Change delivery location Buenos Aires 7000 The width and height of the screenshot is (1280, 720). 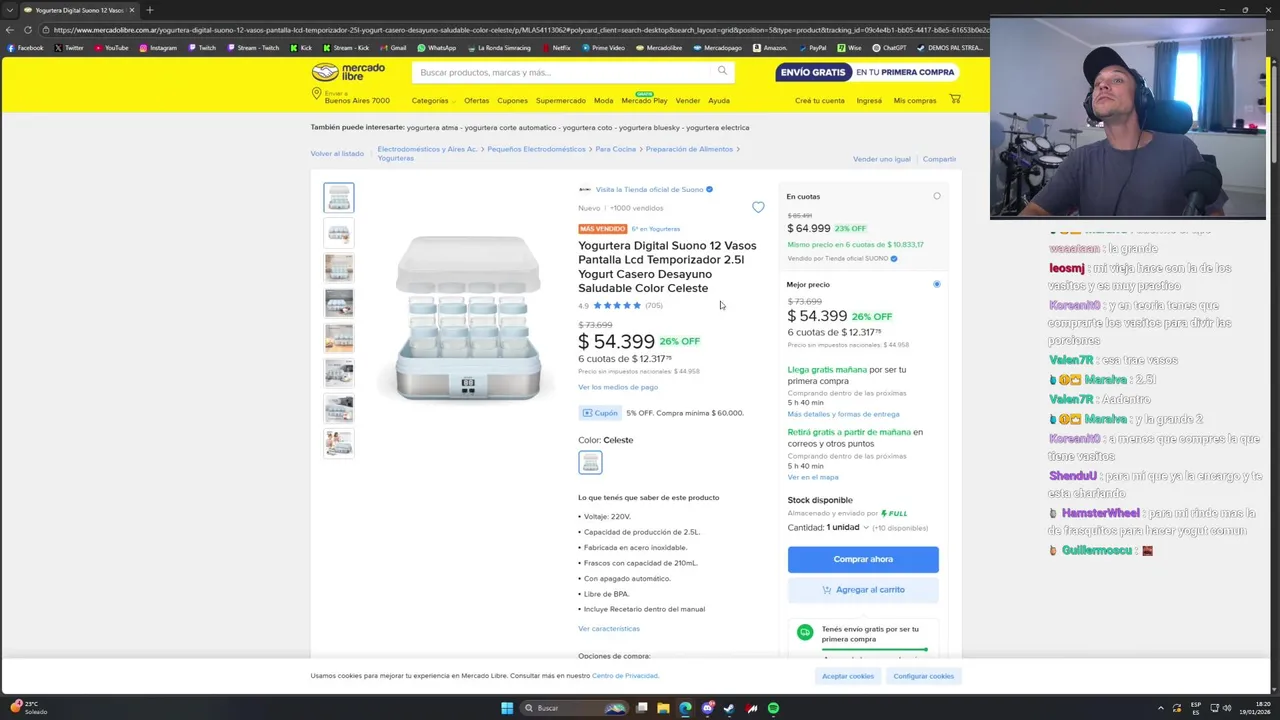pyautogui.click(x=351, y=97)
